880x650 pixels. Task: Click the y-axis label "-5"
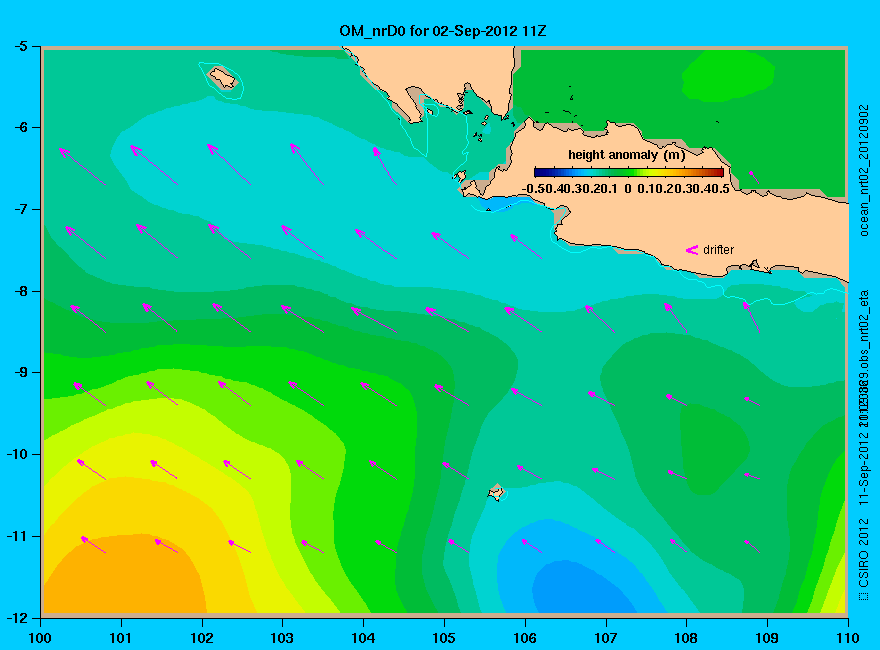point(20,46)
